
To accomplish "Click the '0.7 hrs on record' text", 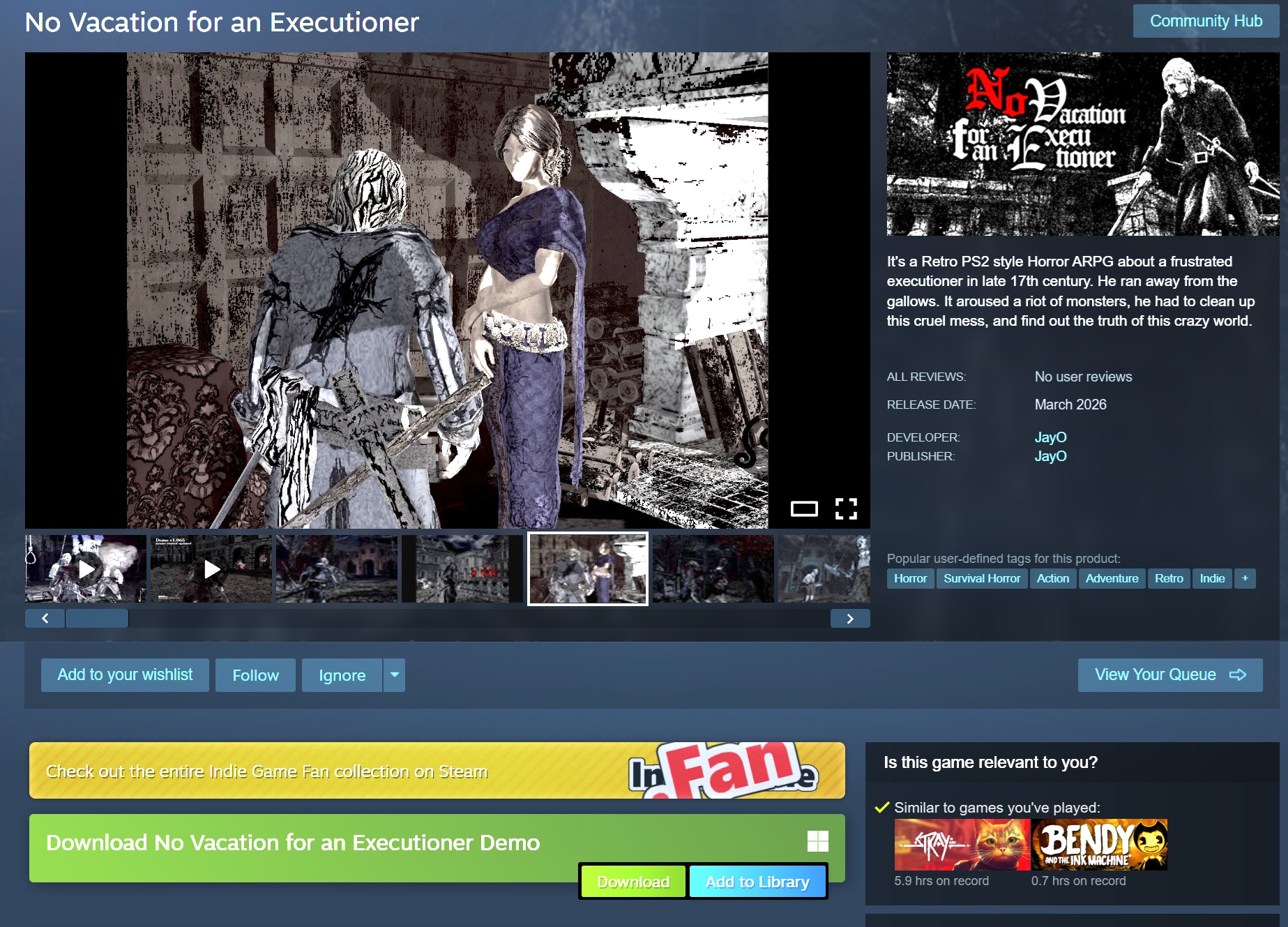I will tap(1079, 881).
